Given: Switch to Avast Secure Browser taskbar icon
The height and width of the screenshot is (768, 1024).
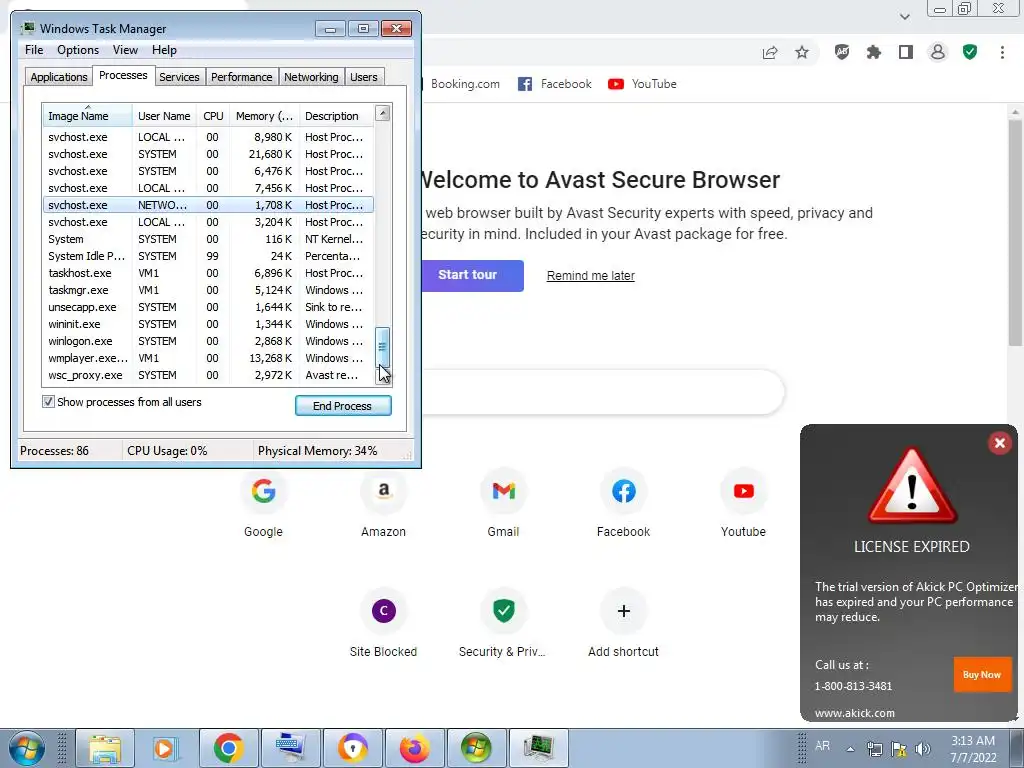Looking at the screenshot, I should [353, 748].
